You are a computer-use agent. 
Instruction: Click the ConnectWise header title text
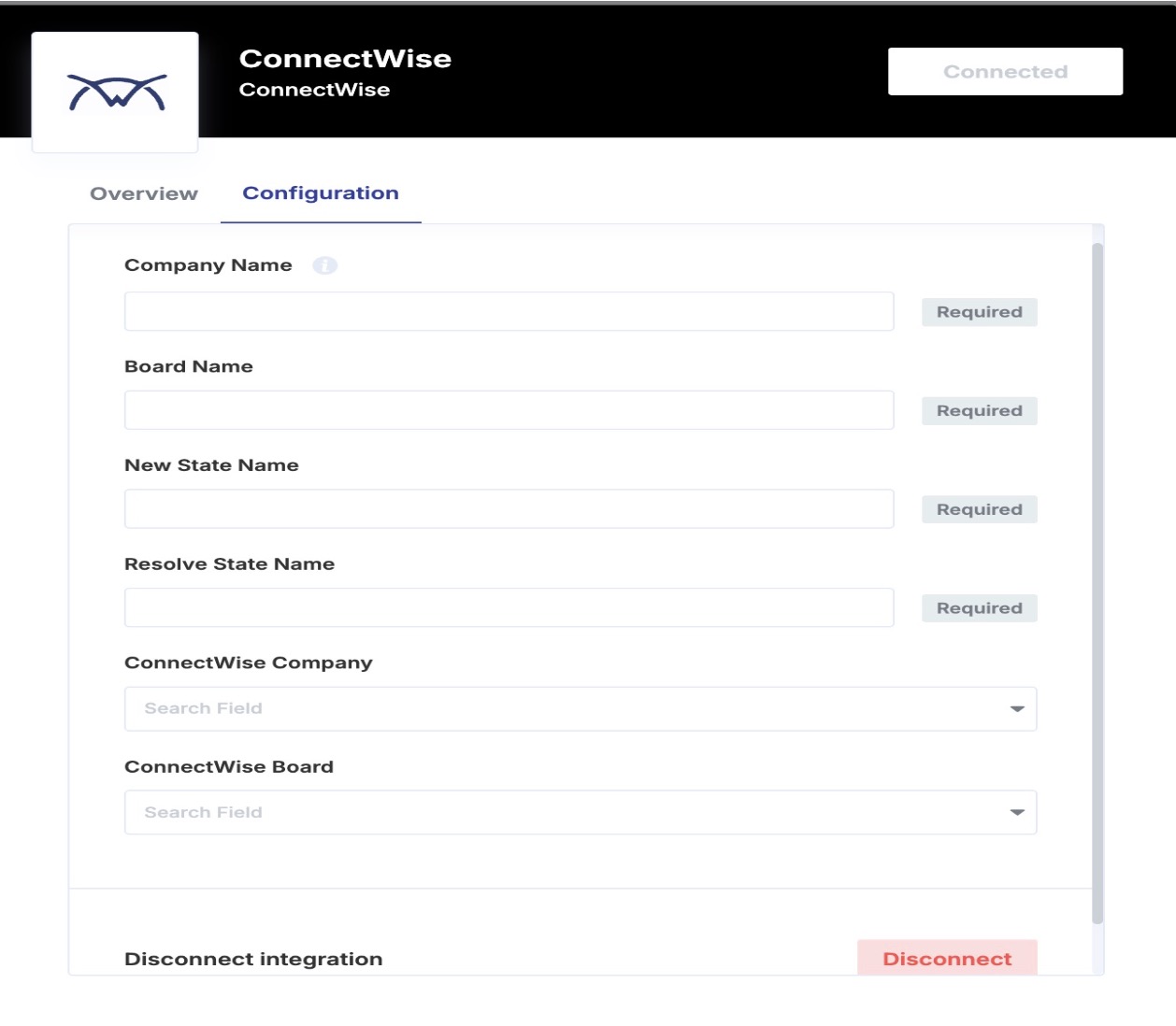click(x=346, y=58)
